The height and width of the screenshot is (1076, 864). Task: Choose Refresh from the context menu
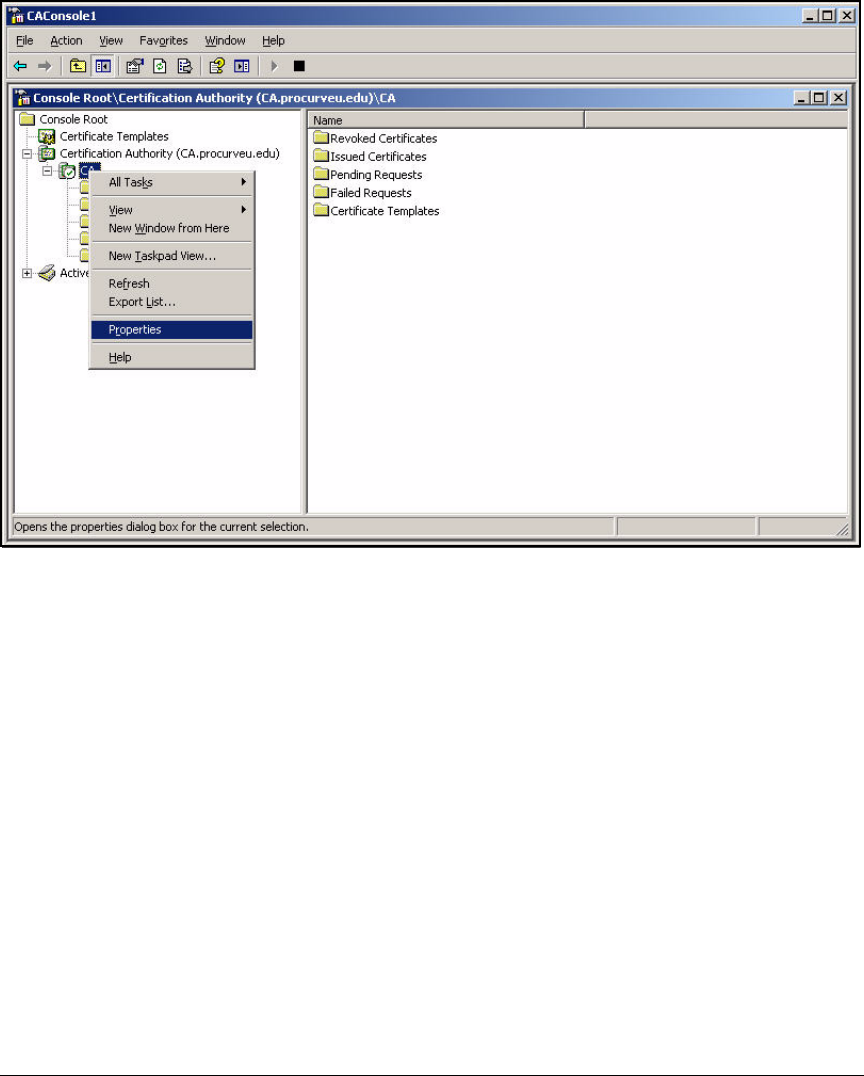coord(172,283)
